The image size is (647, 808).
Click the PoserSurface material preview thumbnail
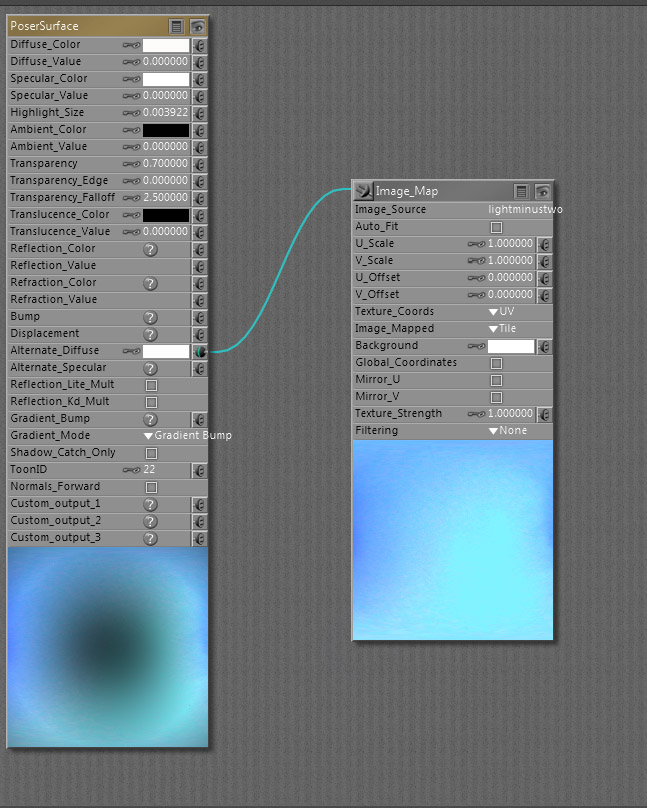pos(108,647)
